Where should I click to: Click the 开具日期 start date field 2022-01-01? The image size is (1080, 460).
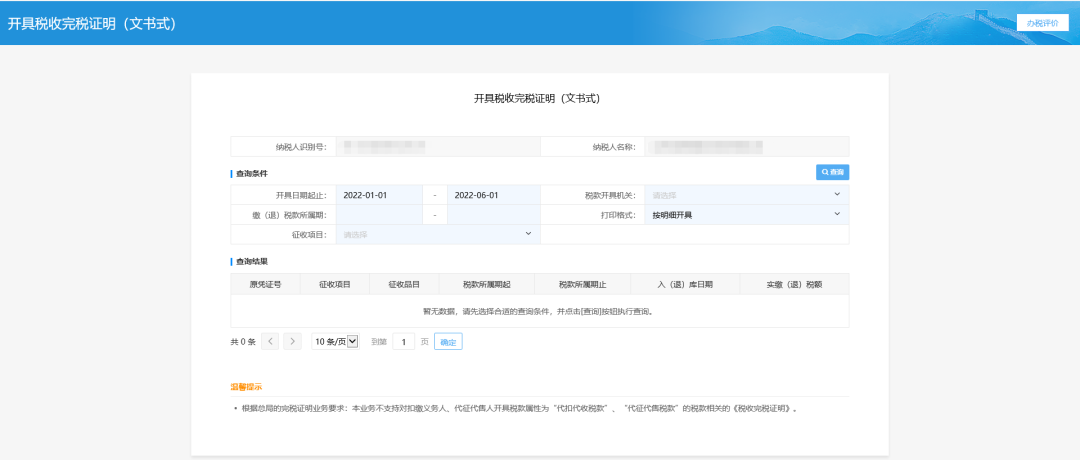click(x=378, y=195)
